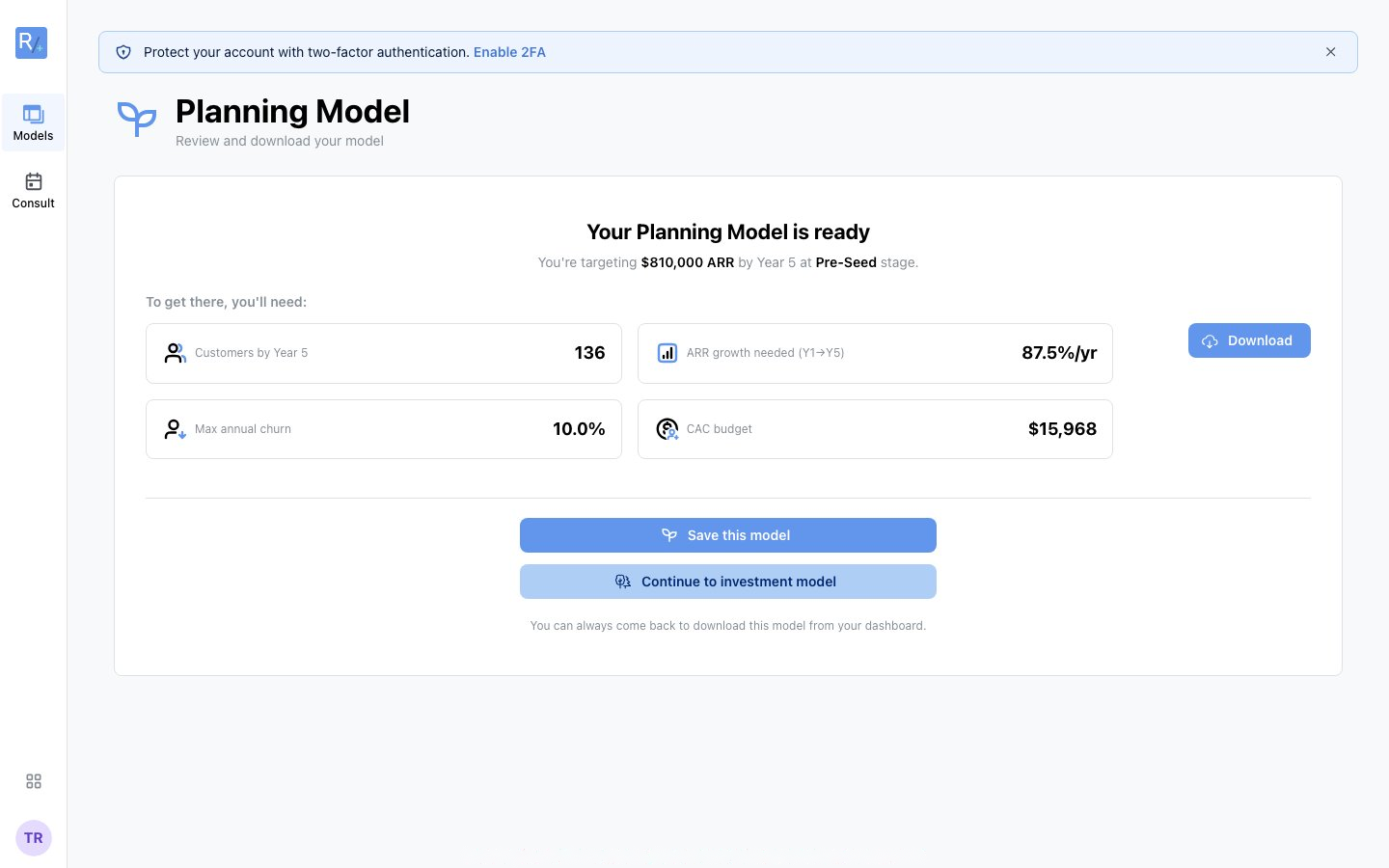
Task: Select the Customers by Year 5 card
Action: pyautogui.click(x=384, y=353)
